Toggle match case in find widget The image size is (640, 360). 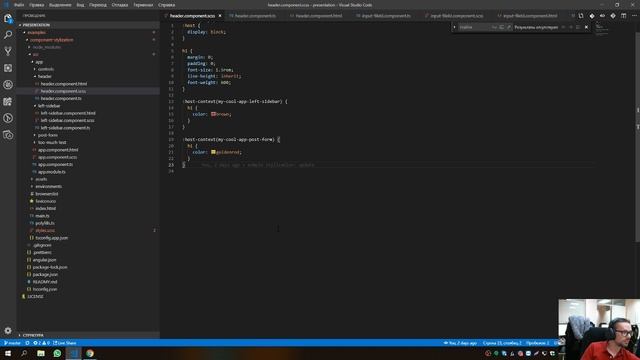tap(494, 27)
